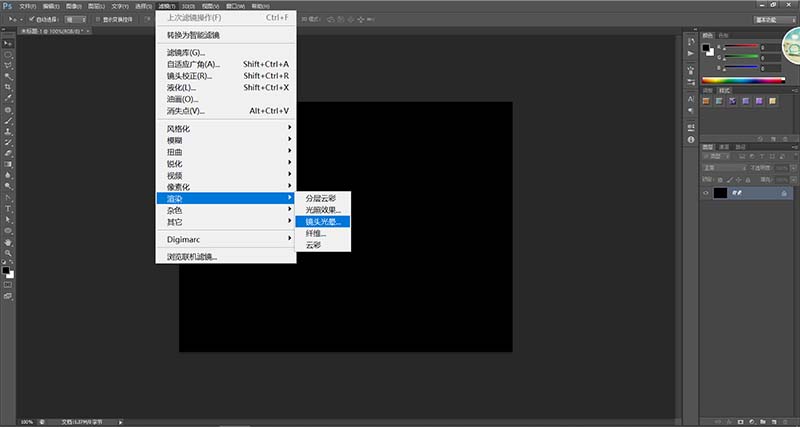Image resolution: width=800 pixels, height=428 pixels.
Task: Pick a color from the spectrum ramp
Action: click(x=743, y=80)
